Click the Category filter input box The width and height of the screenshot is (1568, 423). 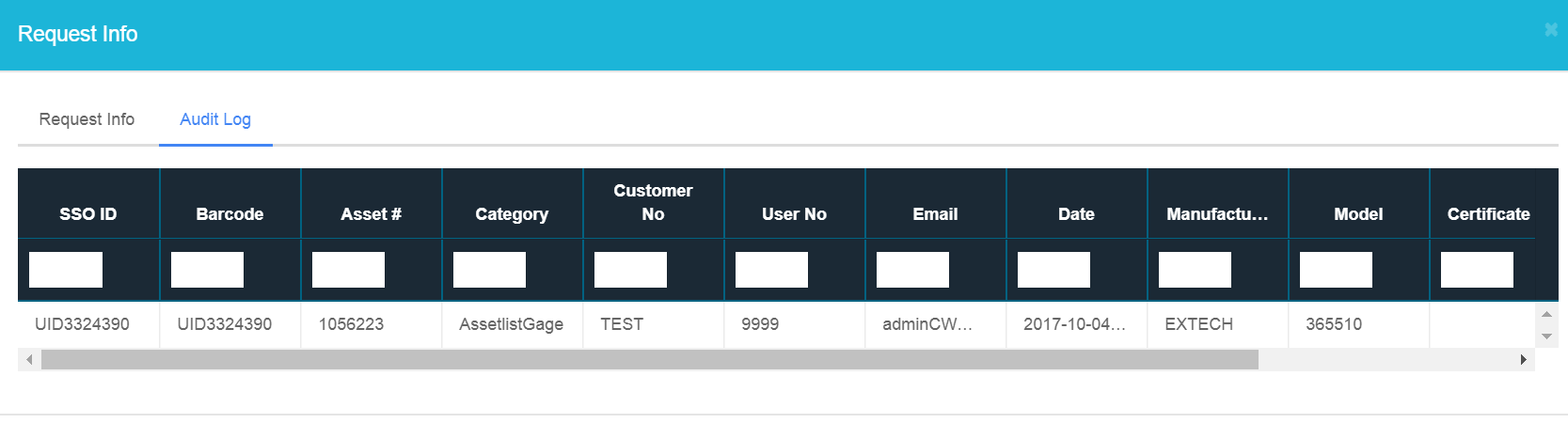click(x=489, y=270)
